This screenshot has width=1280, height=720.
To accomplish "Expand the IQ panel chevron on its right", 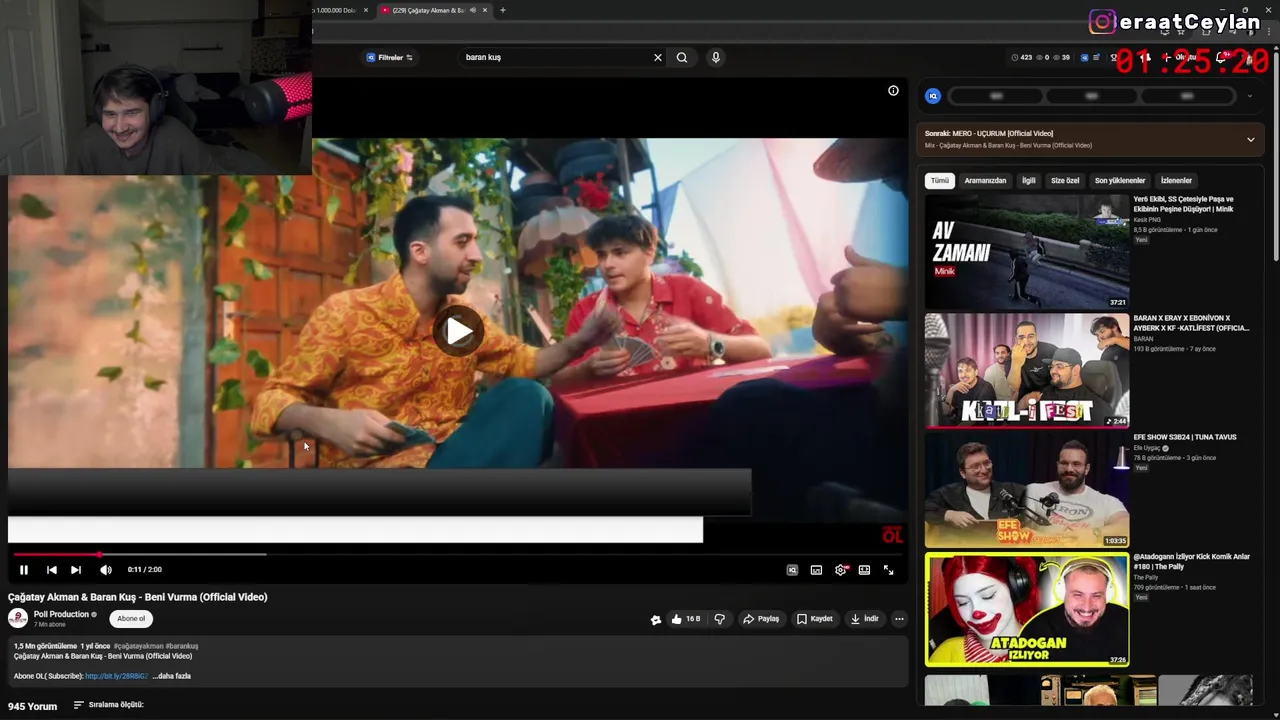I will coord(1249,96).
